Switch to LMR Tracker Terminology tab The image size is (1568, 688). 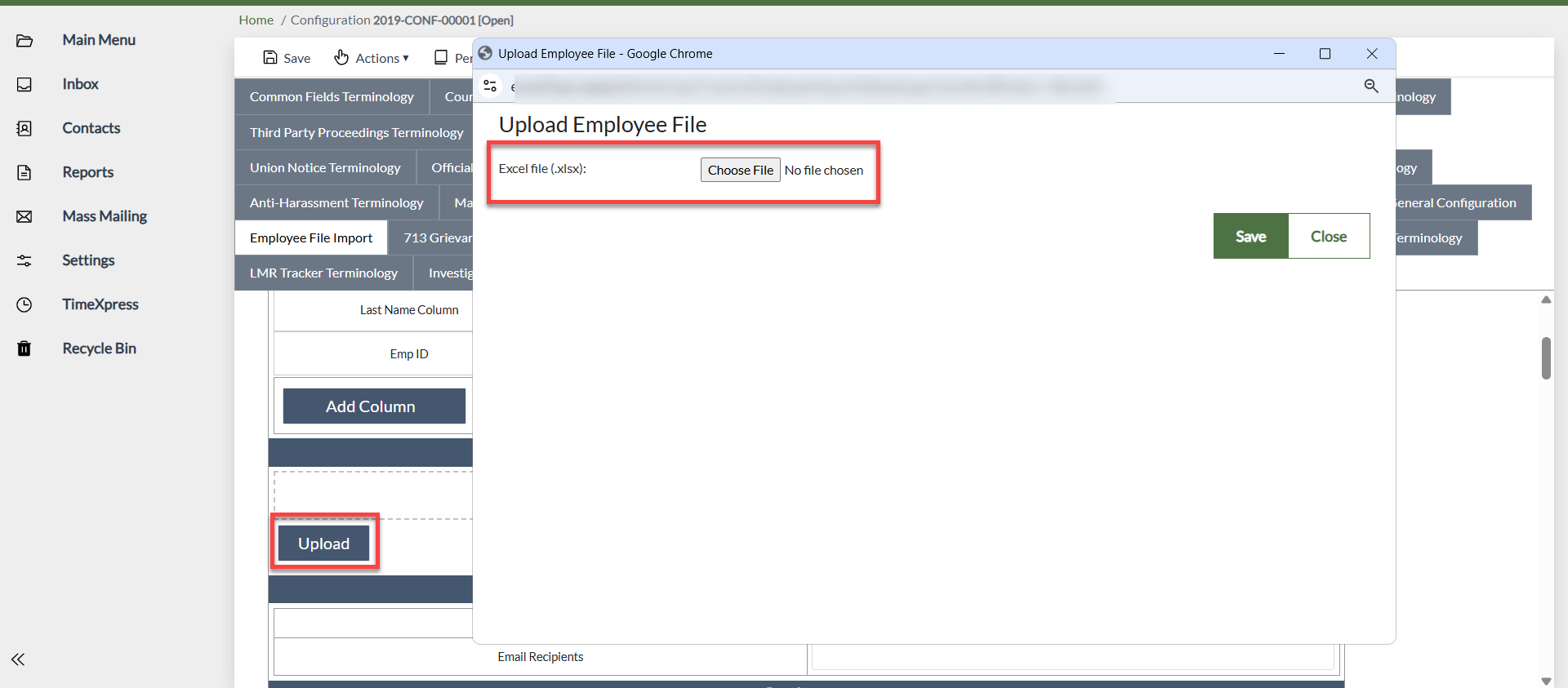point(323,273)
